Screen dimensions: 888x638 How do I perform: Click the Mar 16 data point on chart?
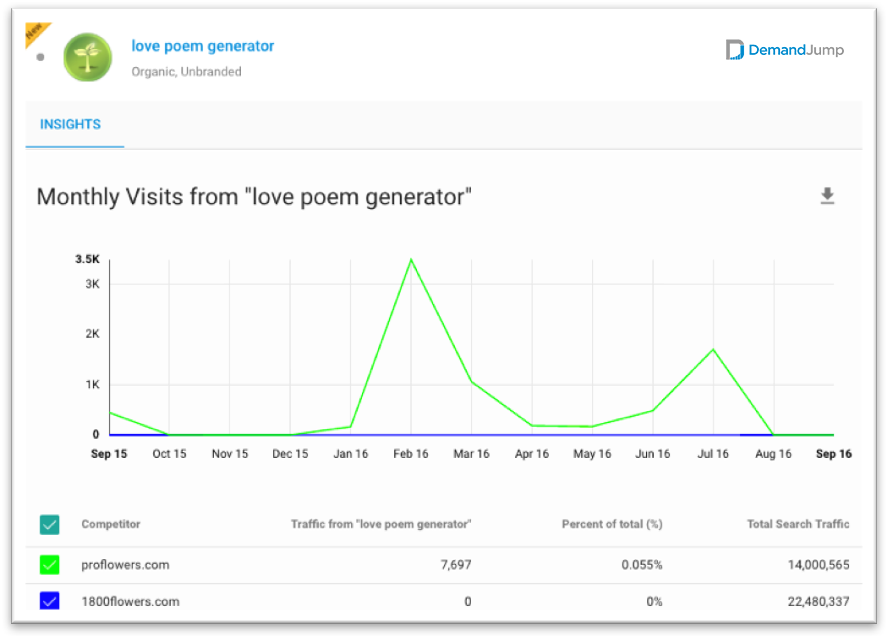coord(472,382)
